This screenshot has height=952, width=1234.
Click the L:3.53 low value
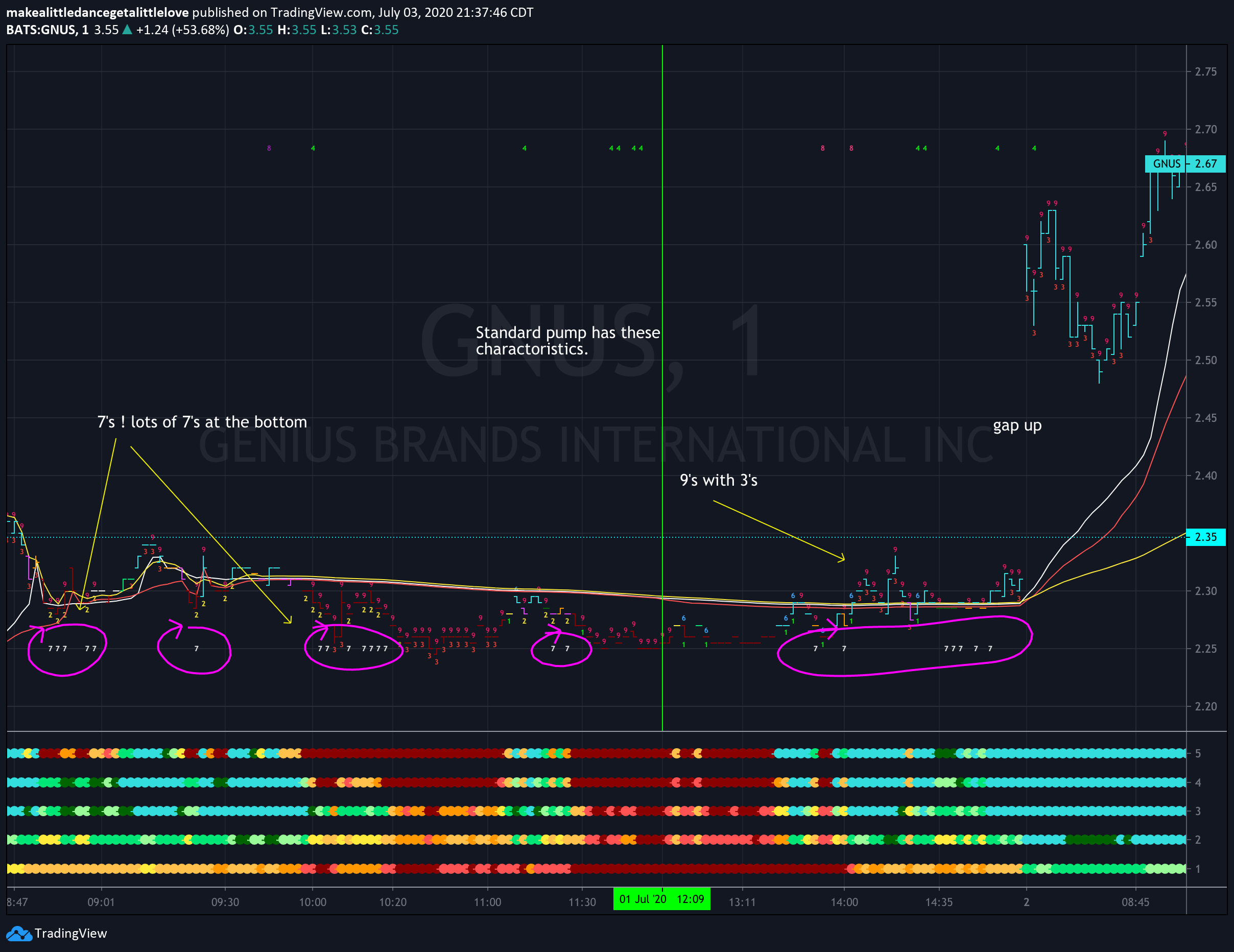click(x=339, y=30)
